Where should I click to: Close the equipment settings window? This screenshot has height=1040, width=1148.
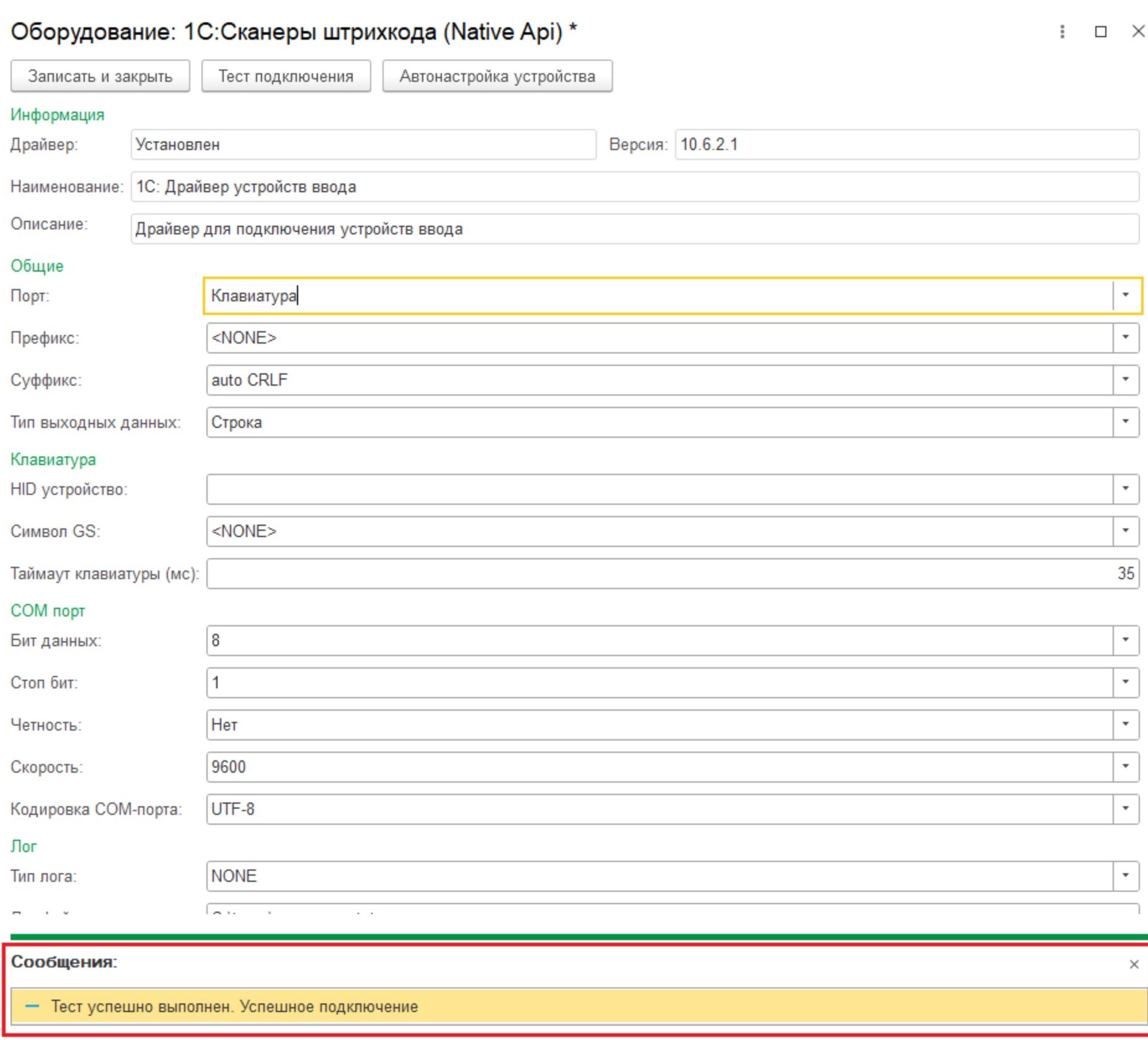pos(1138,32)
